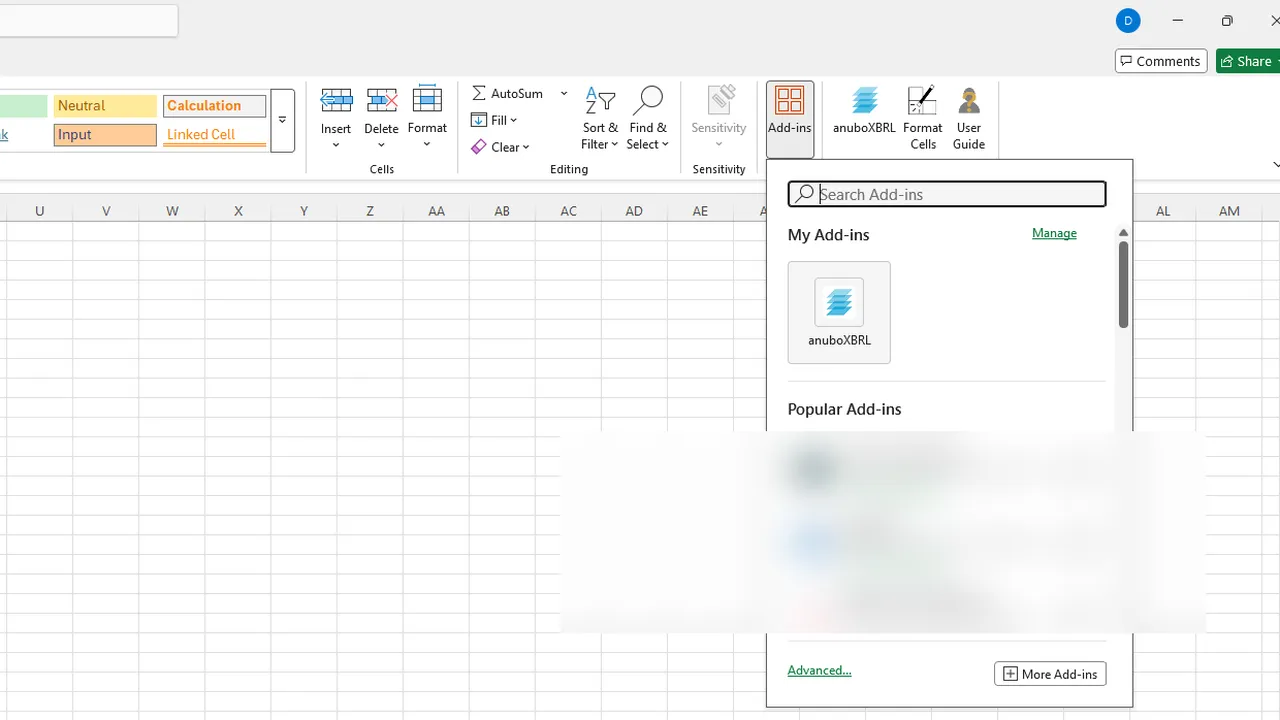Viewport: 1280px width, 720px height.
Task: Select column header W
Action: [172, 211]
